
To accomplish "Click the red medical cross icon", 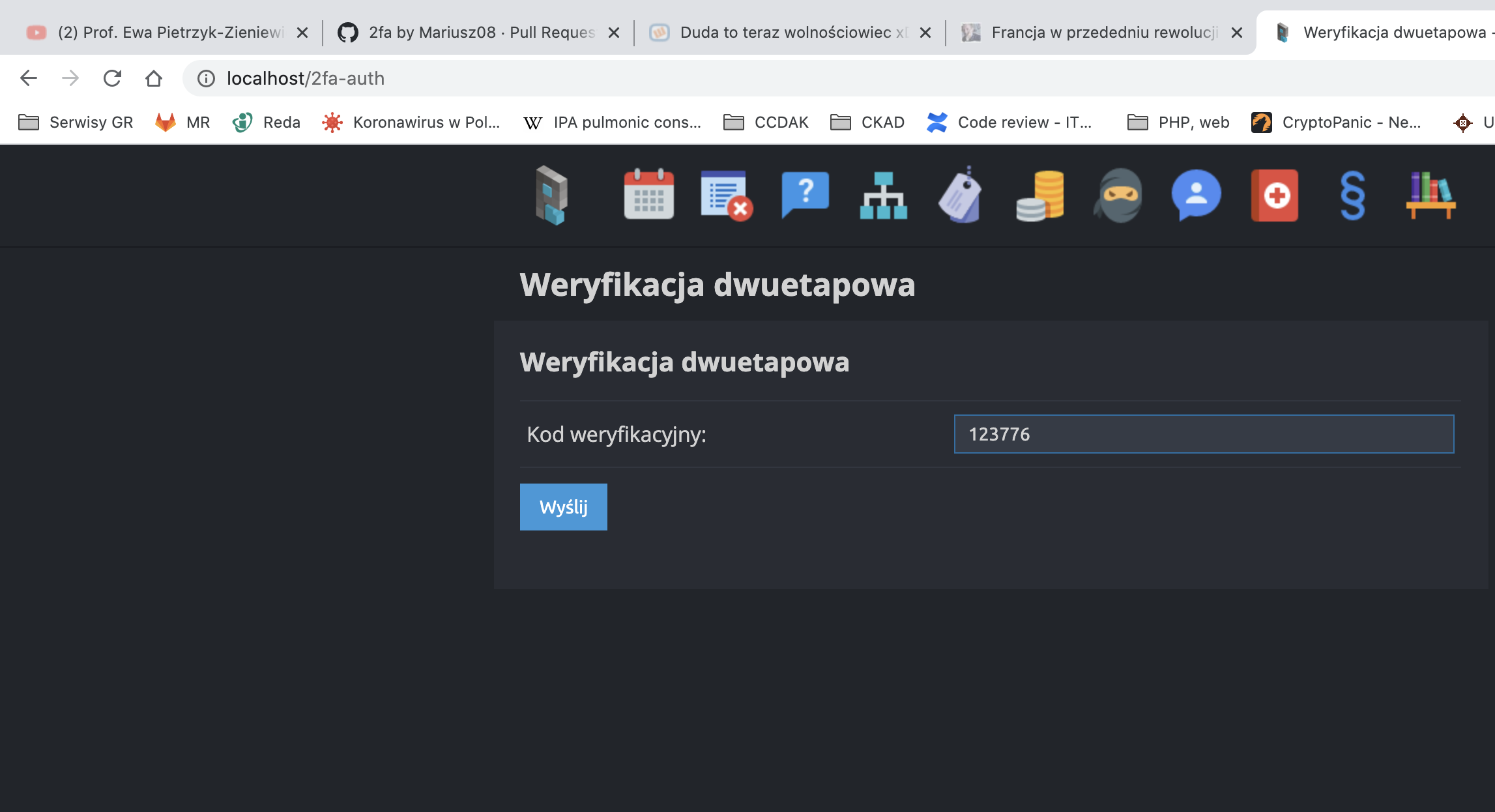I will pyautogui.click(x=1275, y=195).
